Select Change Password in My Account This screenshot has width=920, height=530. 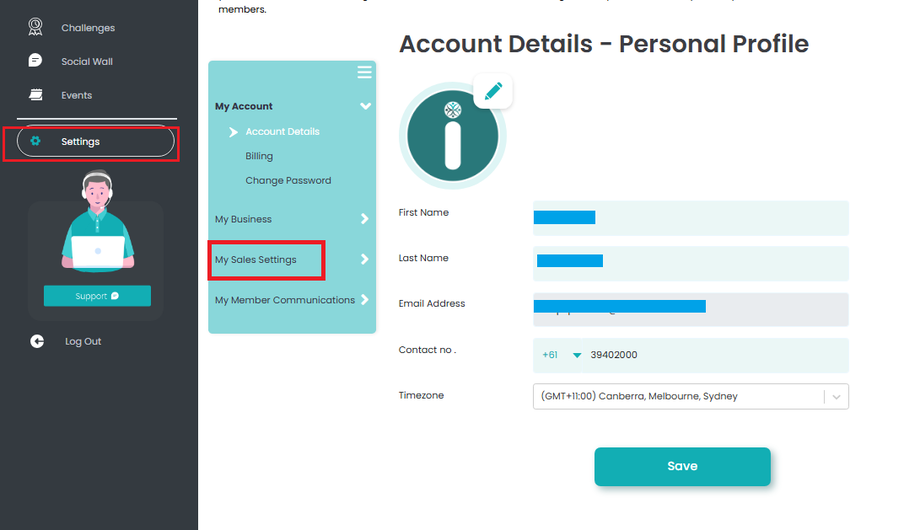tap(288, 181)
